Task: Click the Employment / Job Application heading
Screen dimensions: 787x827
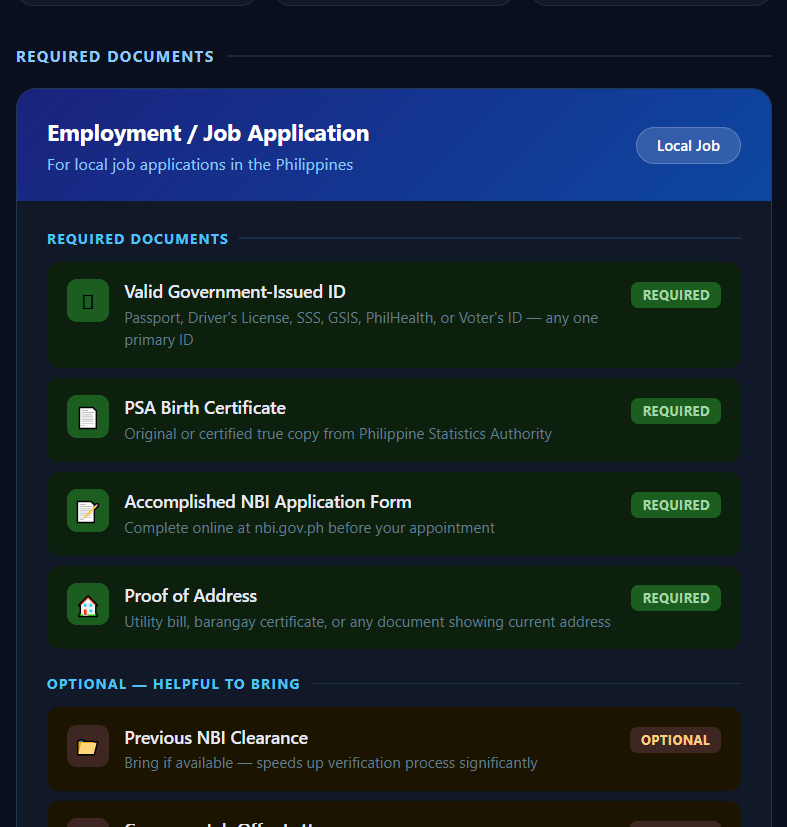Action: coord(208,133)
